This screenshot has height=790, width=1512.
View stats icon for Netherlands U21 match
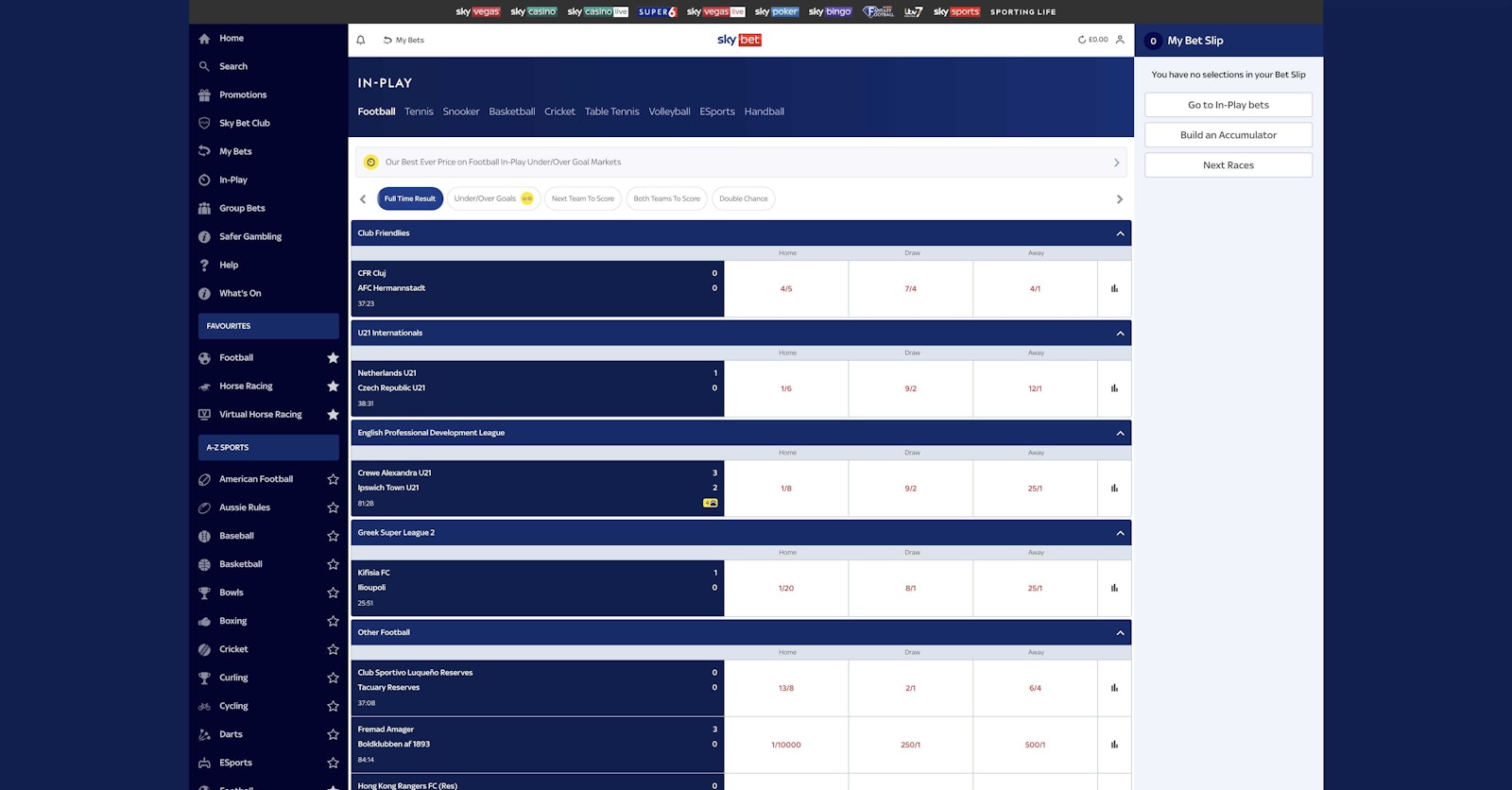pos(1114,388)
